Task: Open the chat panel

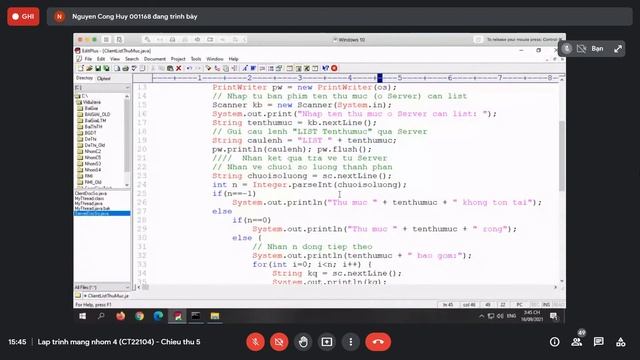Action: [x=599, y=342]
